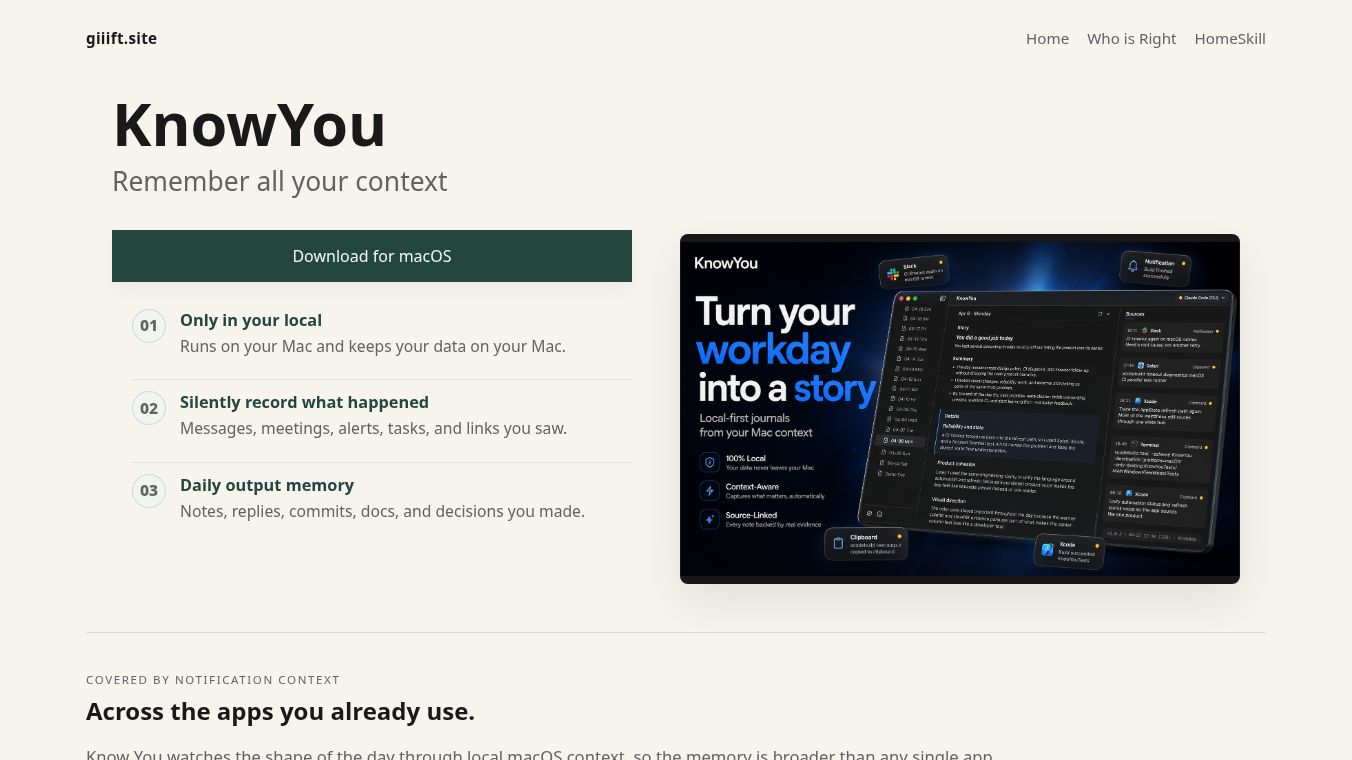
Task: Open the HomeSkill nav link
Action: pyautogui.click(x=1229, y=39)
